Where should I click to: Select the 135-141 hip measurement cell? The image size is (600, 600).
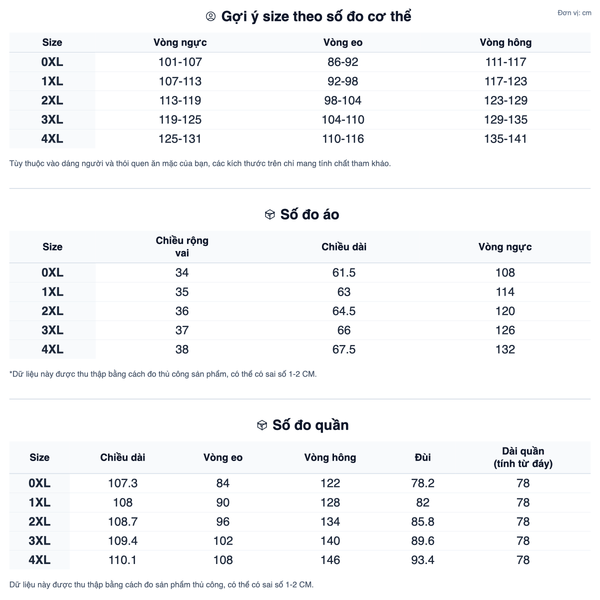coord(505,139)
